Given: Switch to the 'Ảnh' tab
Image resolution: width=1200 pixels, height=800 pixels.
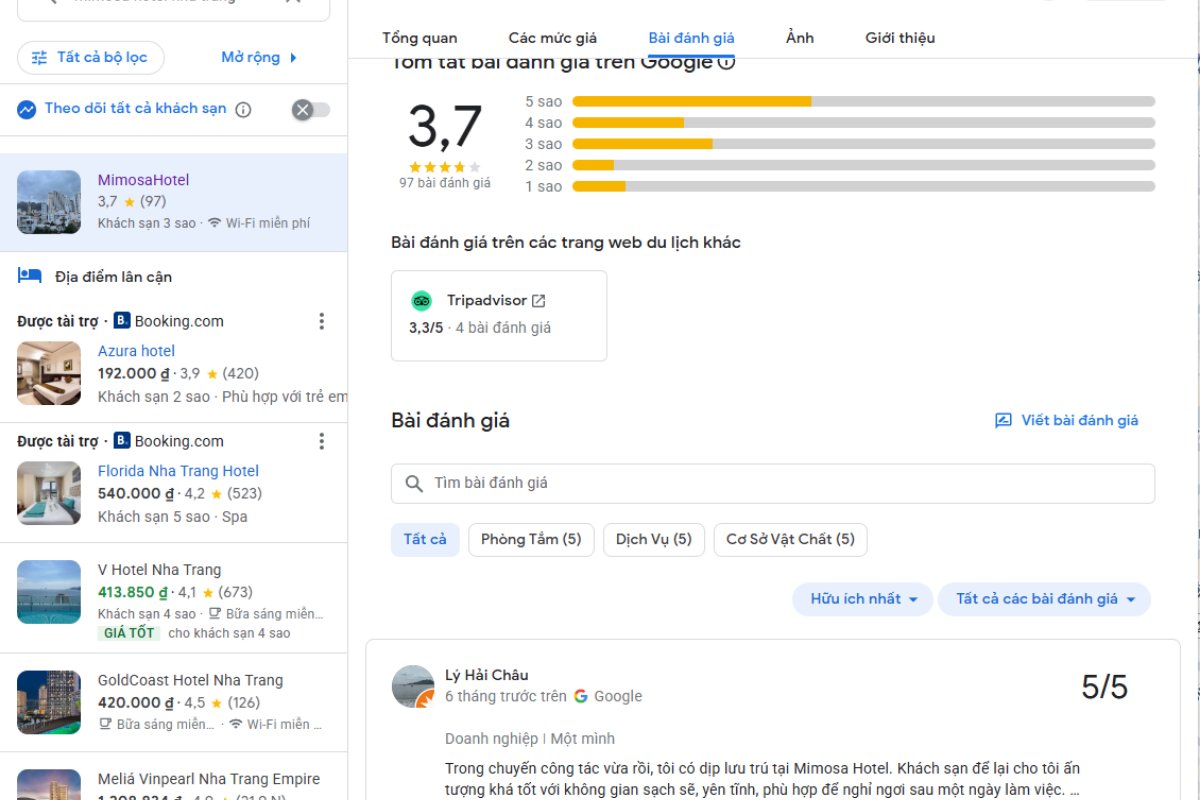Looking at the screenshot, I should point(798,37).
